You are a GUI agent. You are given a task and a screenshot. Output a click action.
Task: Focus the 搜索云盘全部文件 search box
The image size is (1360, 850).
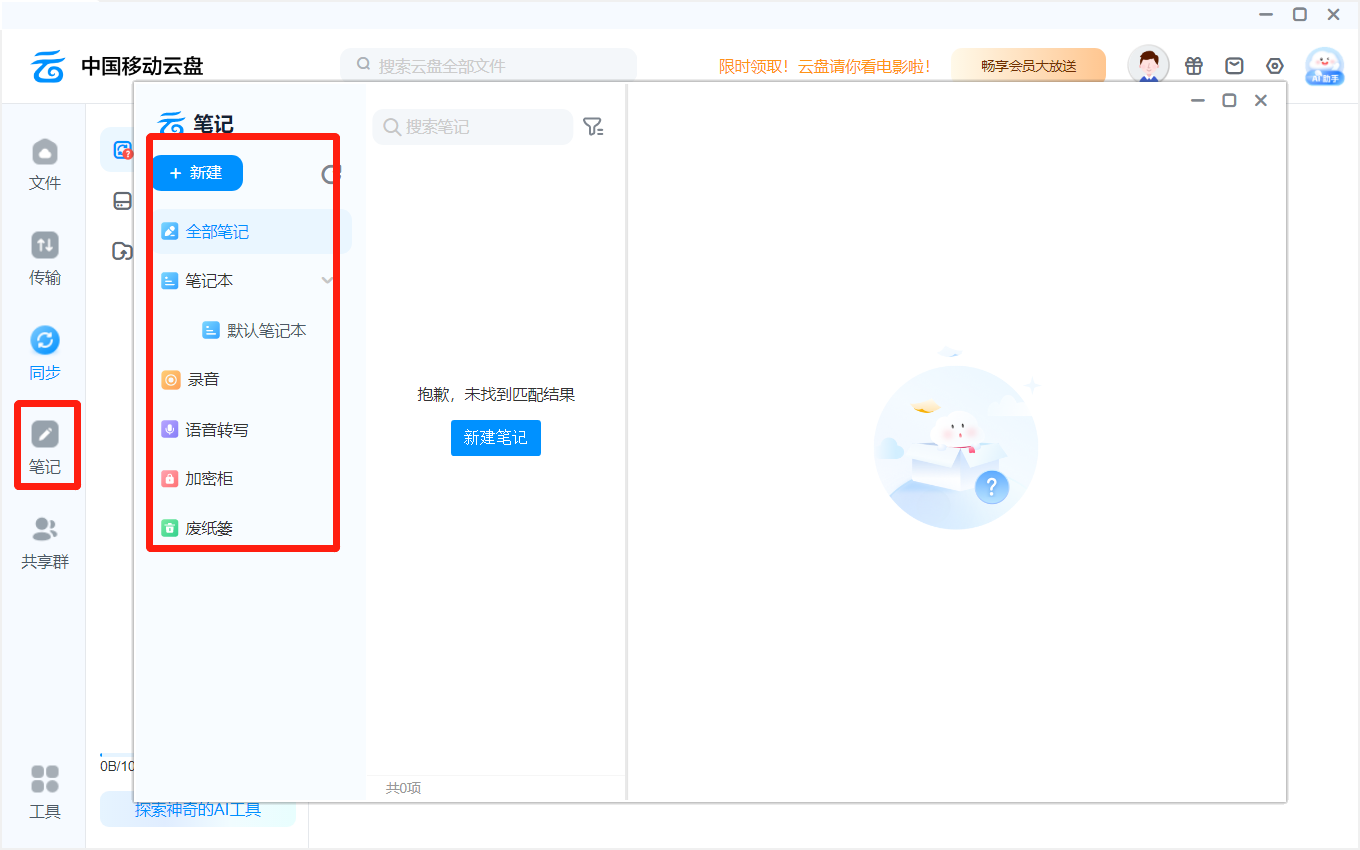[x=488, y=66]
